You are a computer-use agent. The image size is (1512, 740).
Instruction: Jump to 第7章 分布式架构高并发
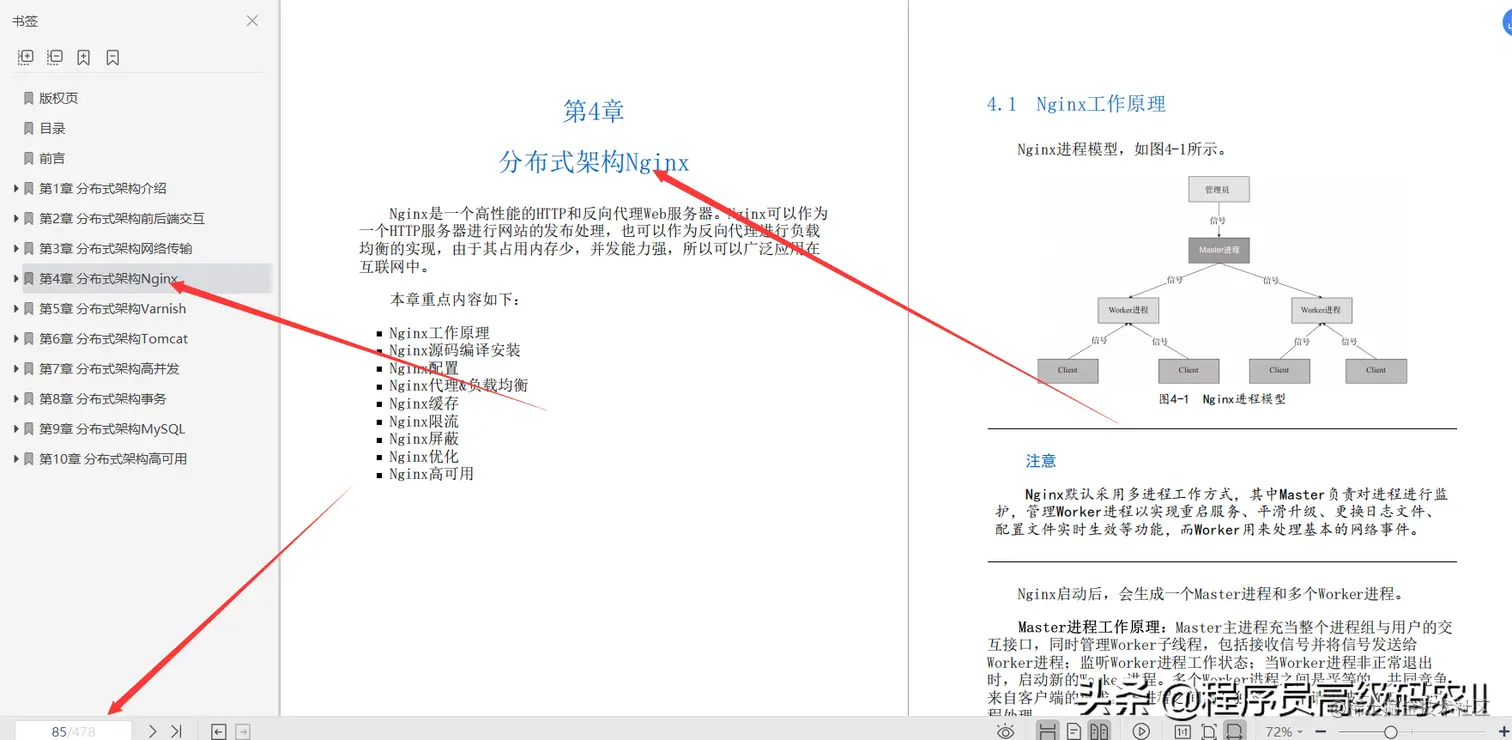(x=109, y=368)
